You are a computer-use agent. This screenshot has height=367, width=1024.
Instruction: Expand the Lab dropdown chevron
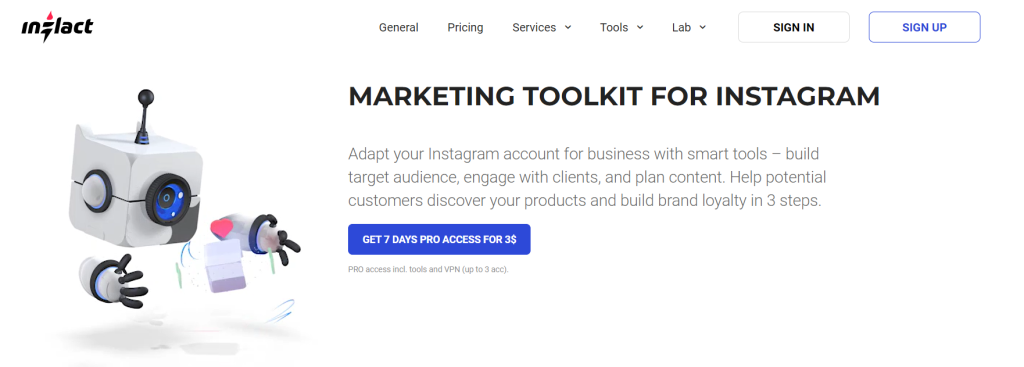point(703,27)
